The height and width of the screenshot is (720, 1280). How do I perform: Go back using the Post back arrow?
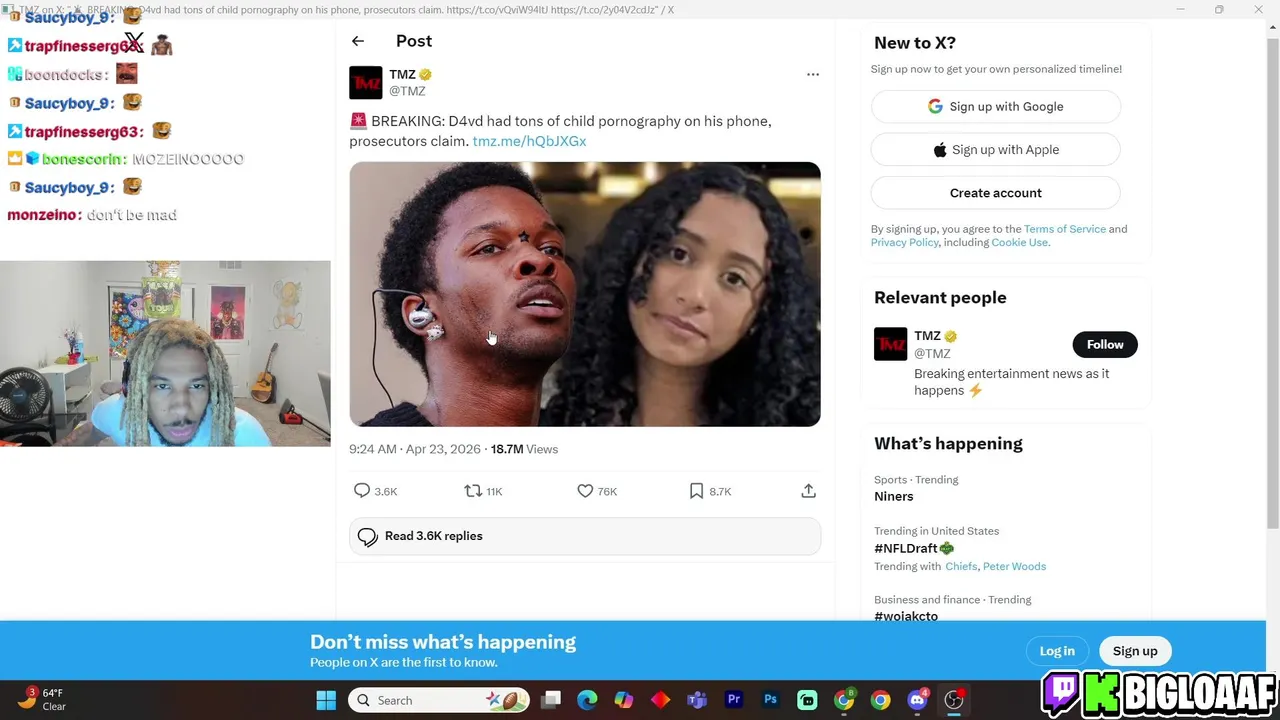(x=358, y=41)
